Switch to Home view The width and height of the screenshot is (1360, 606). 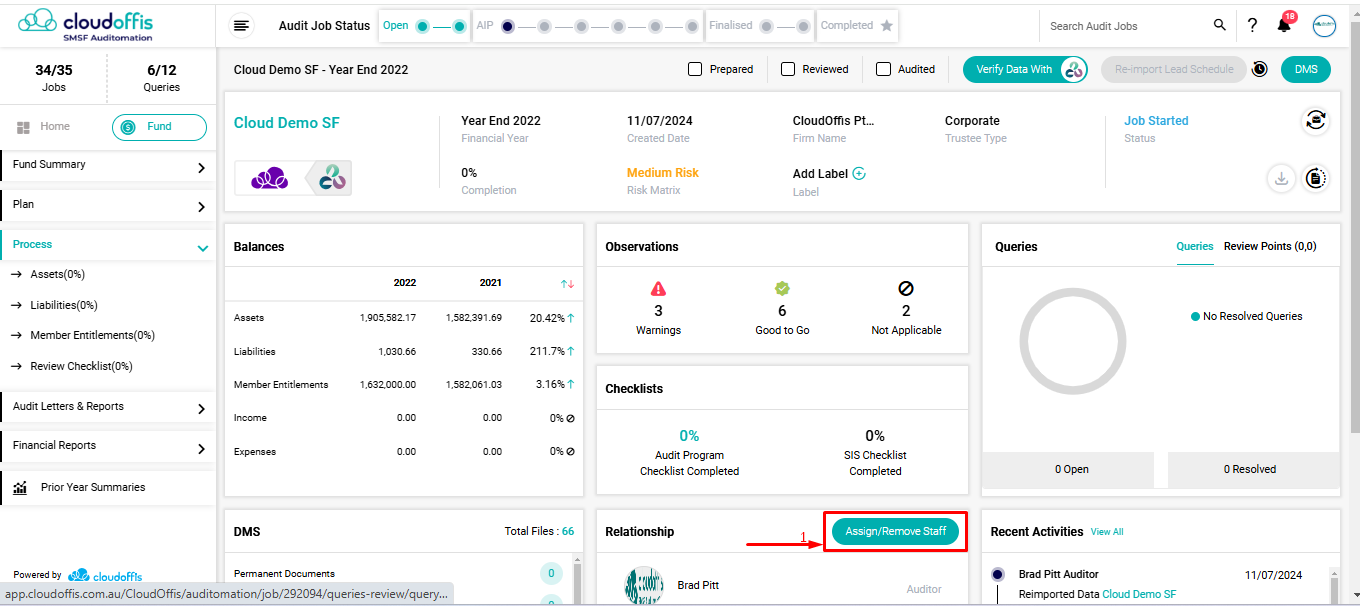click(x=43, y=127)
